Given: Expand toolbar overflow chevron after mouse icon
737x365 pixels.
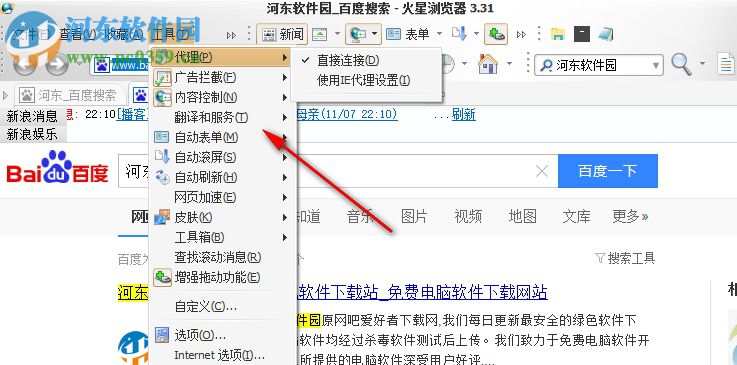Looking at the screenshot, I should [x=521, y=34].
